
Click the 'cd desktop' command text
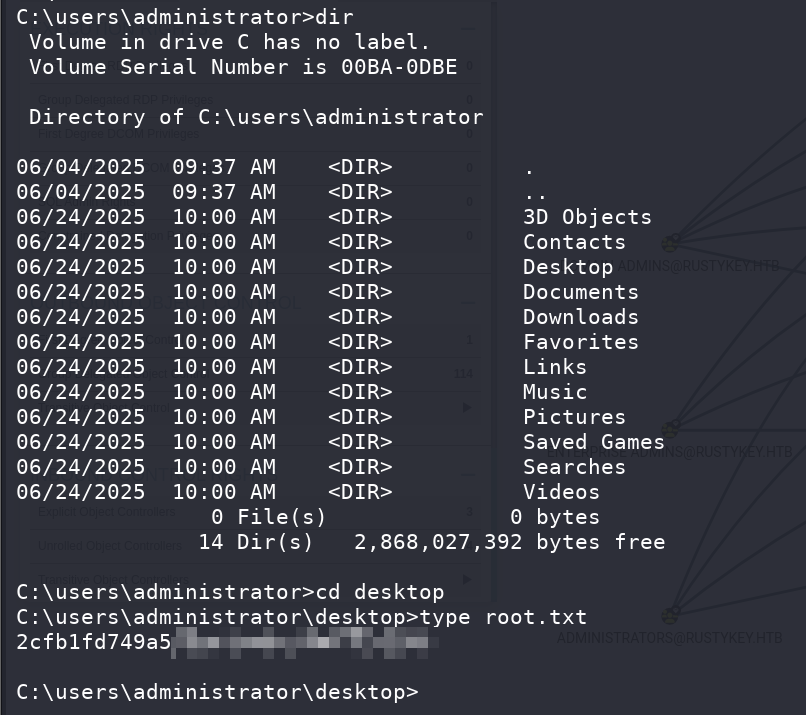click(x=380, y=592)
